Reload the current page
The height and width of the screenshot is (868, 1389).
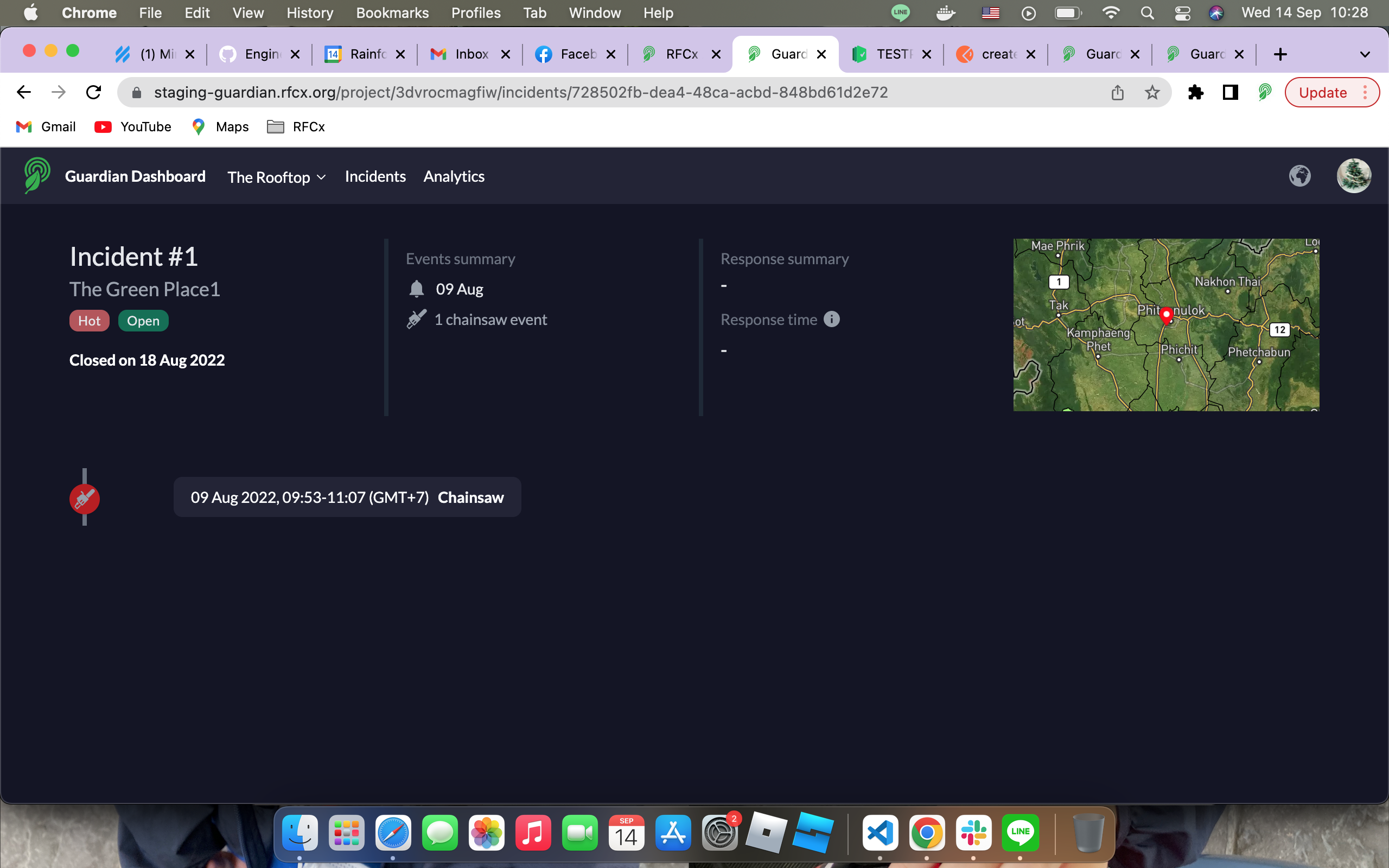93,92
